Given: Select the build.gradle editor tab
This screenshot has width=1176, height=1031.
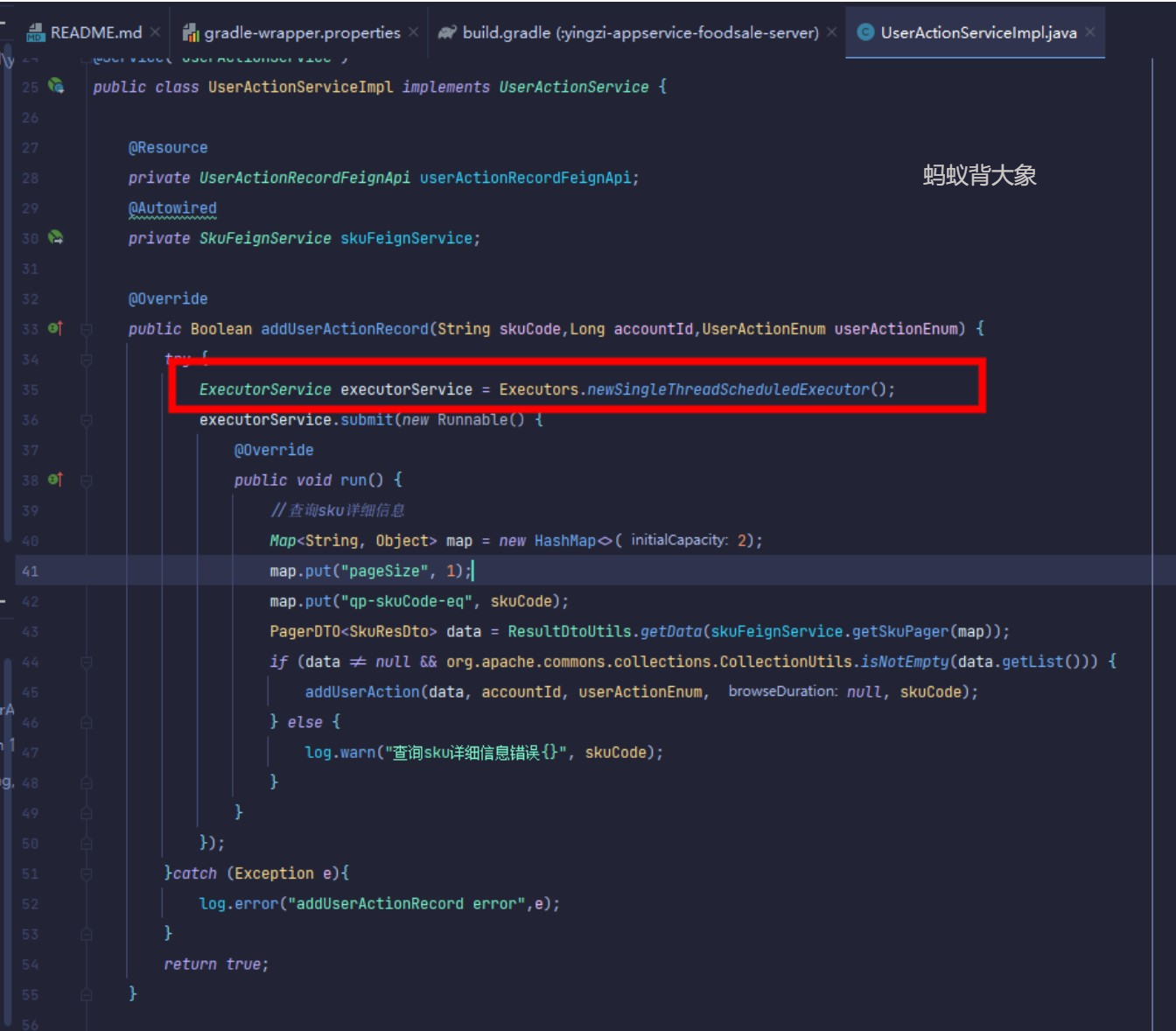Looking at the screenshot, I should (x=639, y=32).
